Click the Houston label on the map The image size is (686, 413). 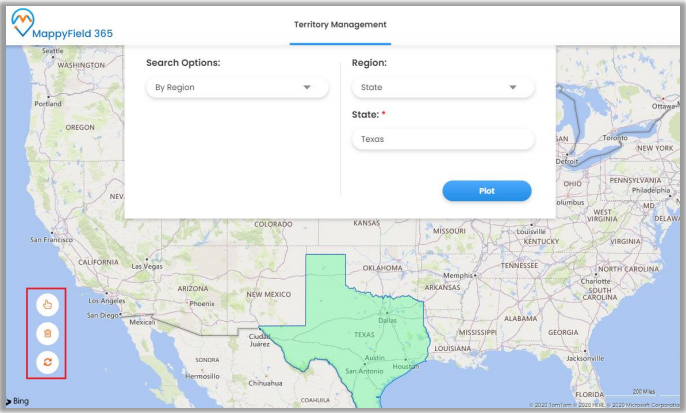point(405,366)
